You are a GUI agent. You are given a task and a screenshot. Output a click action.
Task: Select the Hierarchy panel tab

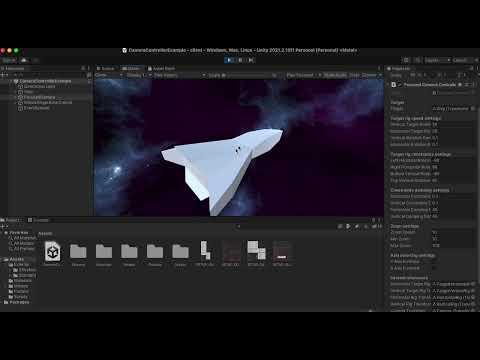click(13, 68)
